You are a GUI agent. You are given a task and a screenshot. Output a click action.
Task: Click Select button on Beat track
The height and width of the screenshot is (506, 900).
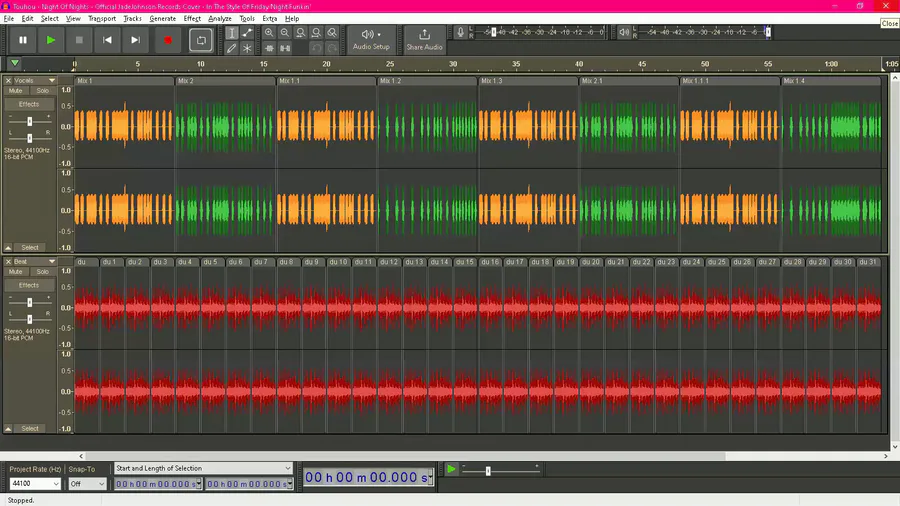tap(30, 429)
